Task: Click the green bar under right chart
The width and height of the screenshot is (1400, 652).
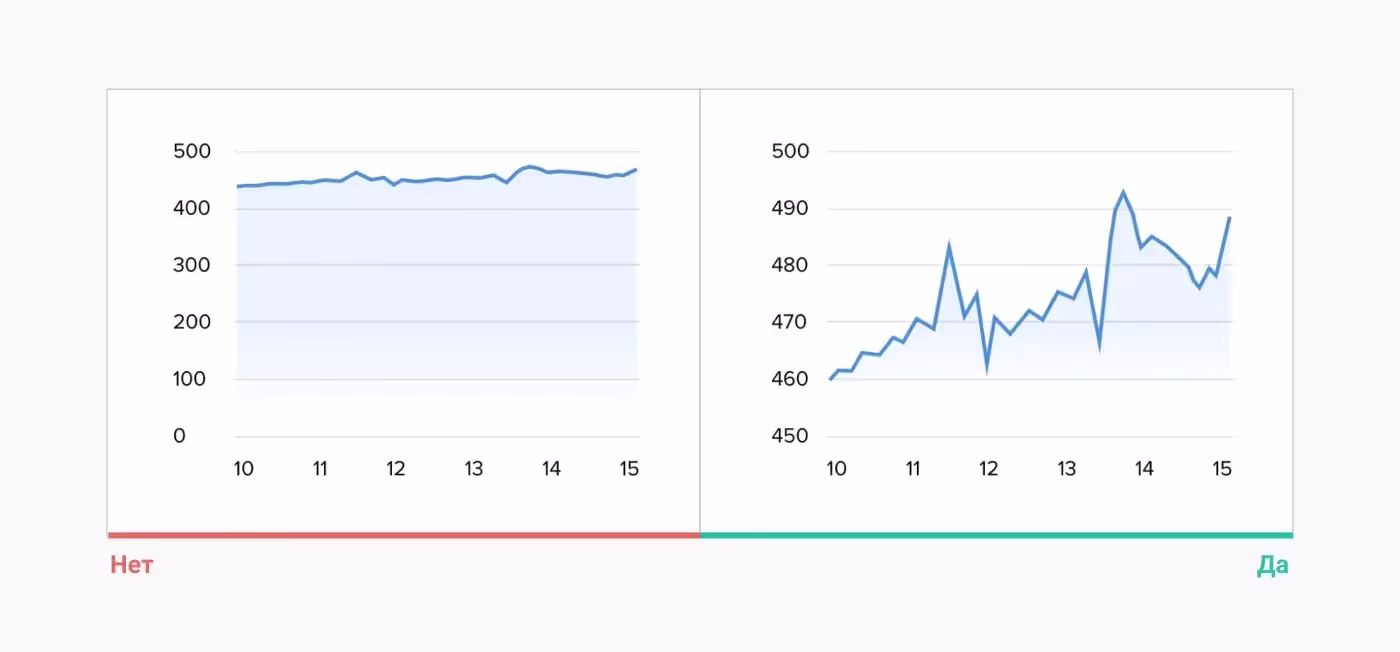Action: [996, 535]
